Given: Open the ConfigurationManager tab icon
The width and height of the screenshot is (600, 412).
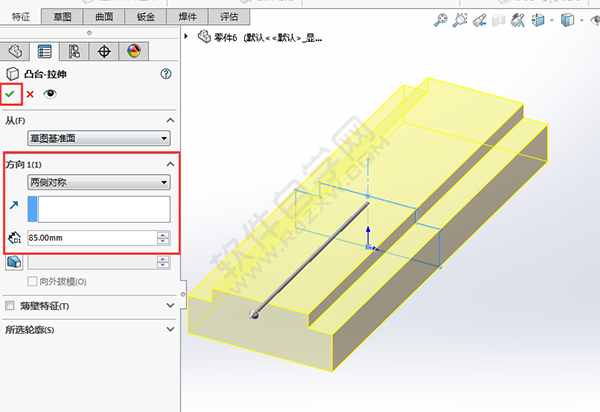Looking at the screenshot, I should 74,51.
